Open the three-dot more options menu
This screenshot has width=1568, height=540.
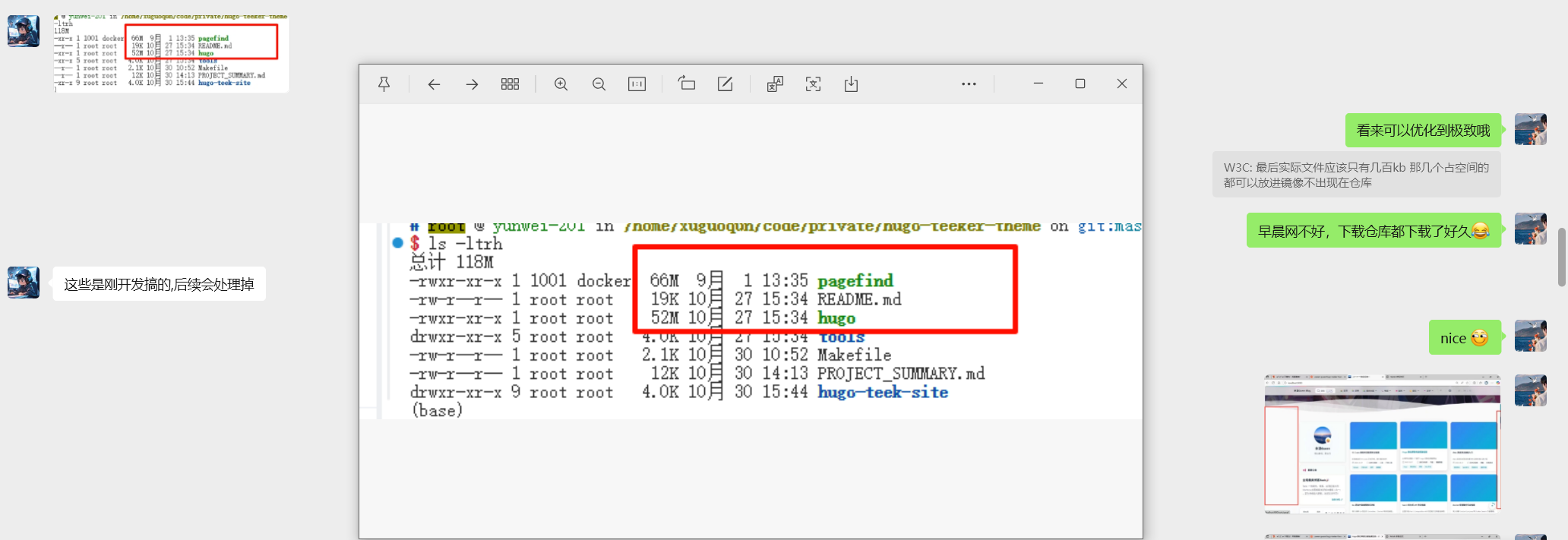tap(969, 84)
